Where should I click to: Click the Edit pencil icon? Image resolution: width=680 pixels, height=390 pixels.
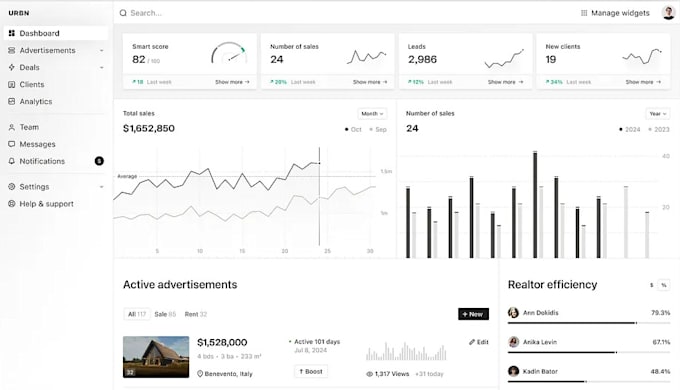(472, 342)
